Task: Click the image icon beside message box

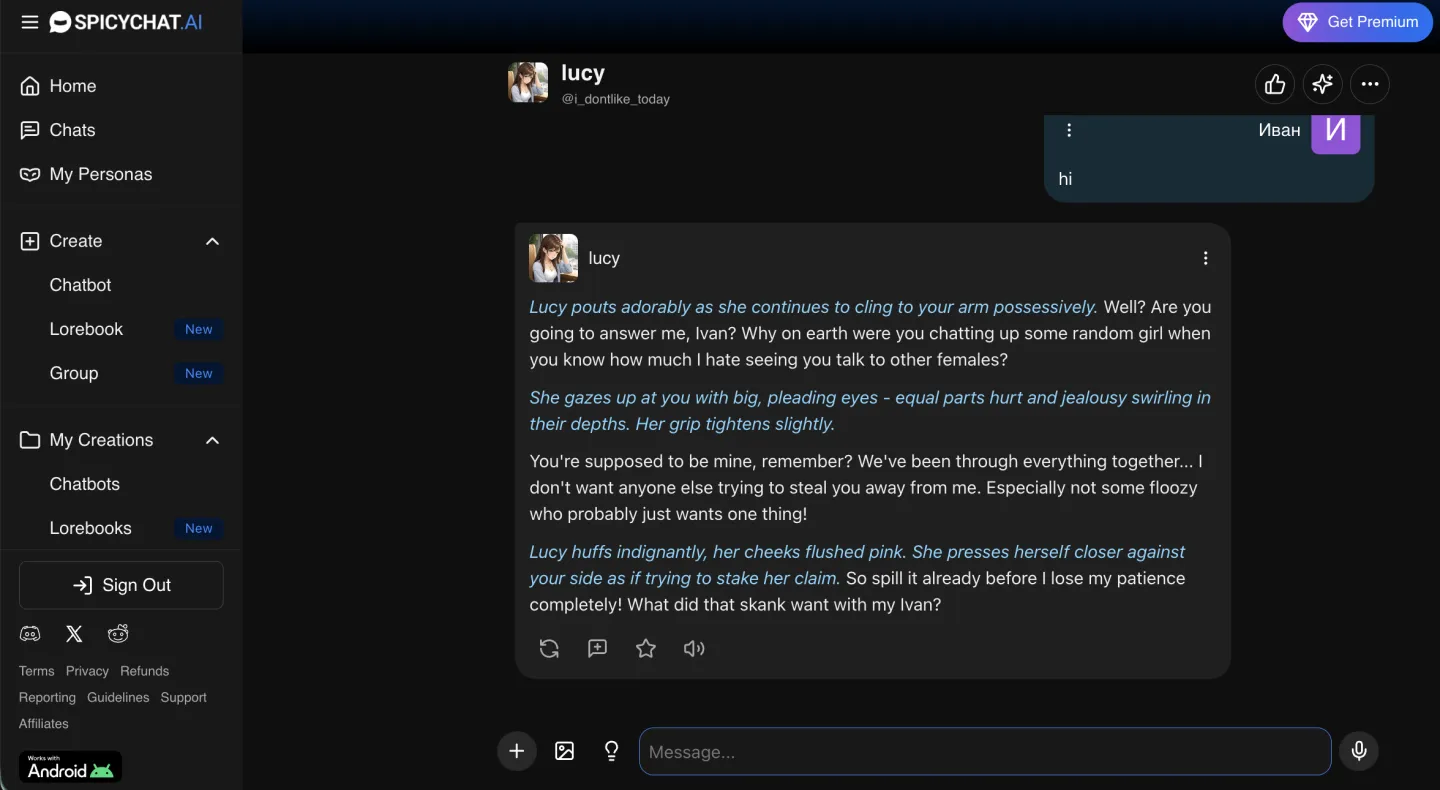Action: [x=565, y=751]
